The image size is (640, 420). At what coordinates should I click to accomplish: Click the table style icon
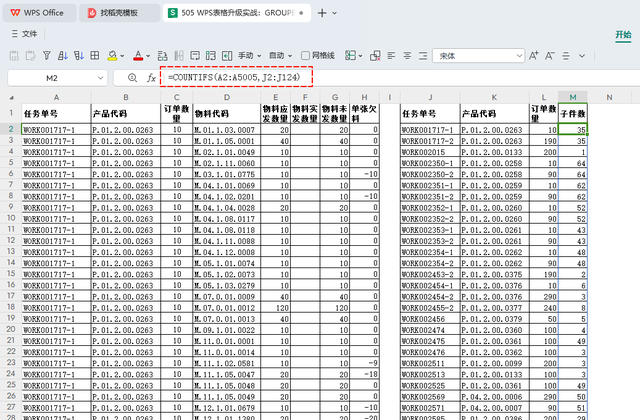click(x=350, y=56)
